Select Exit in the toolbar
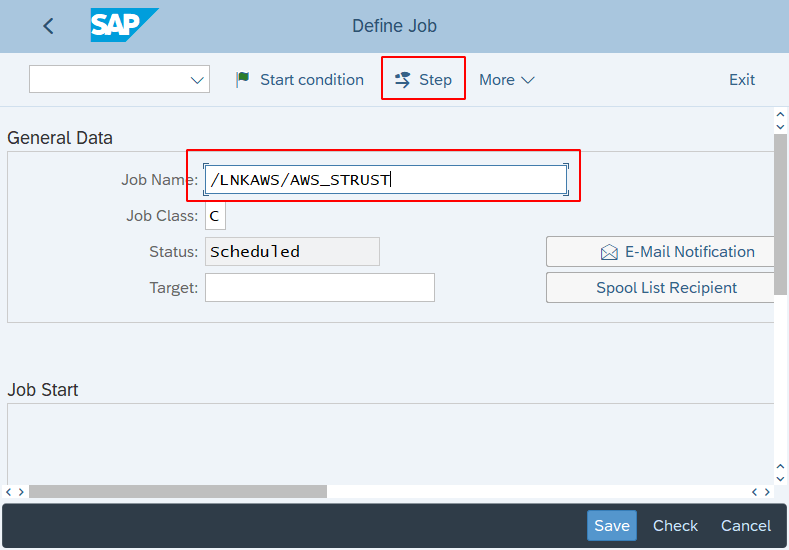Viewport: 789px width, 550px height. point(742,80)
